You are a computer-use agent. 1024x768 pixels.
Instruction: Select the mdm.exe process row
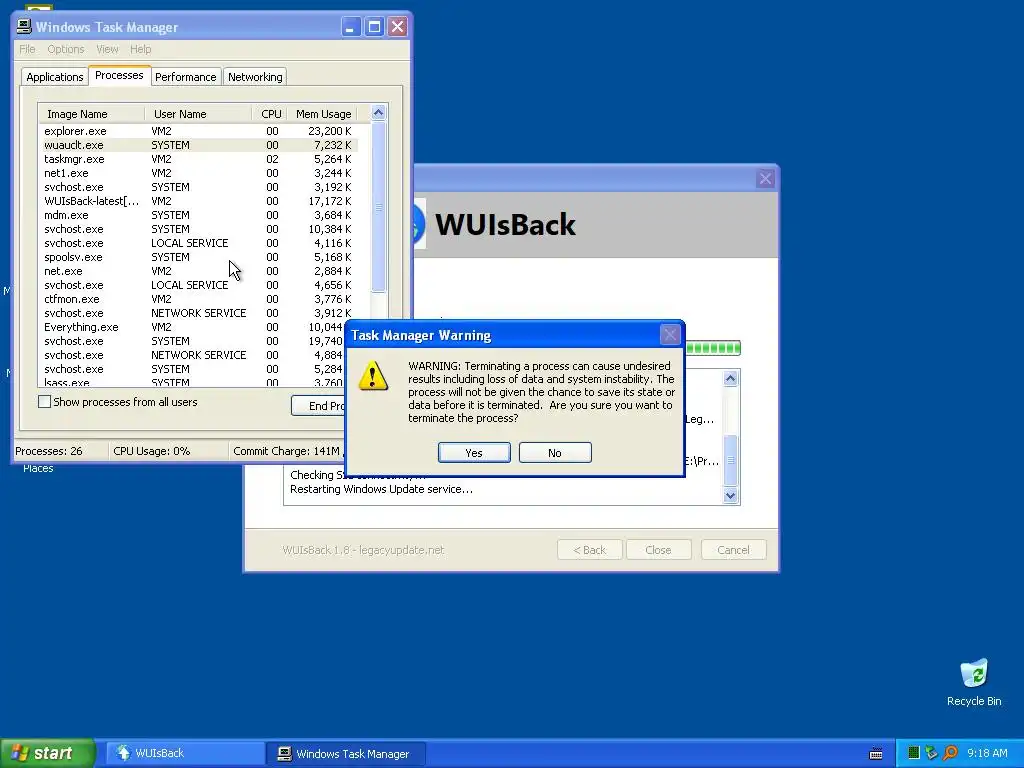click(x=199, y=215)
